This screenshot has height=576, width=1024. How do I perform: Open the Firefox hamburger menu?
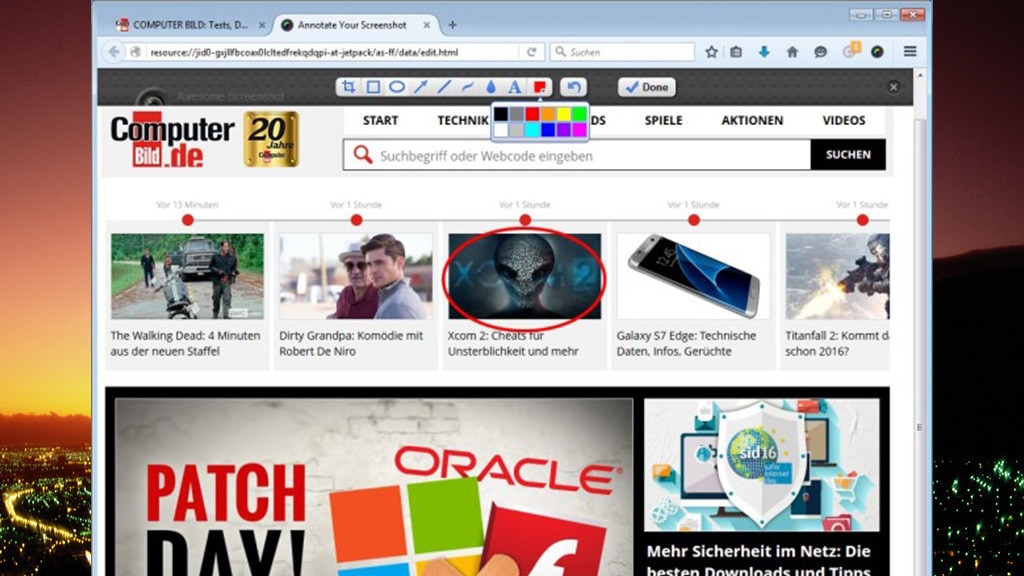point(910,51)
